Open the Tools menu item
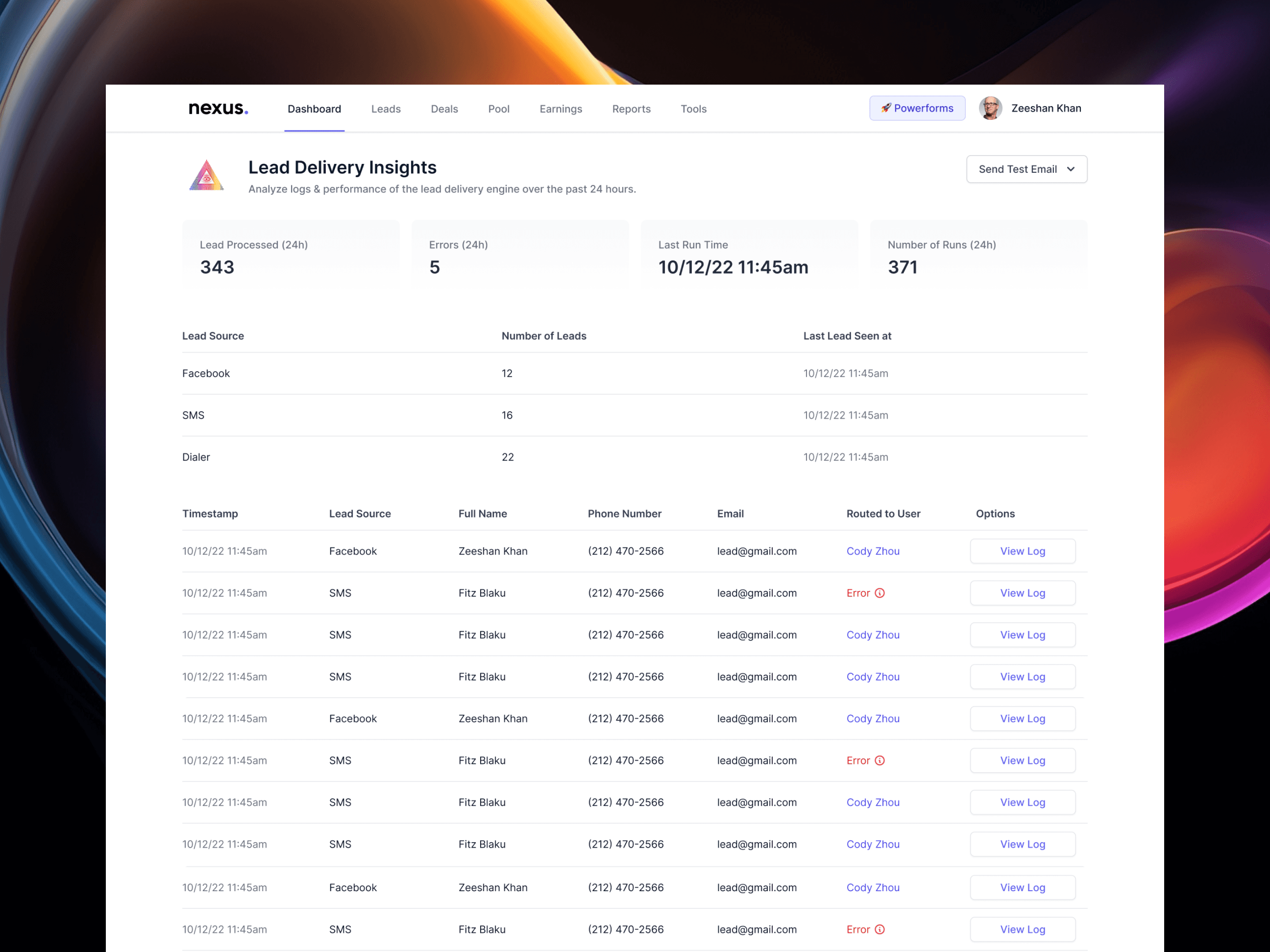Screen dimensions: 1270x952 pos(693,108)
